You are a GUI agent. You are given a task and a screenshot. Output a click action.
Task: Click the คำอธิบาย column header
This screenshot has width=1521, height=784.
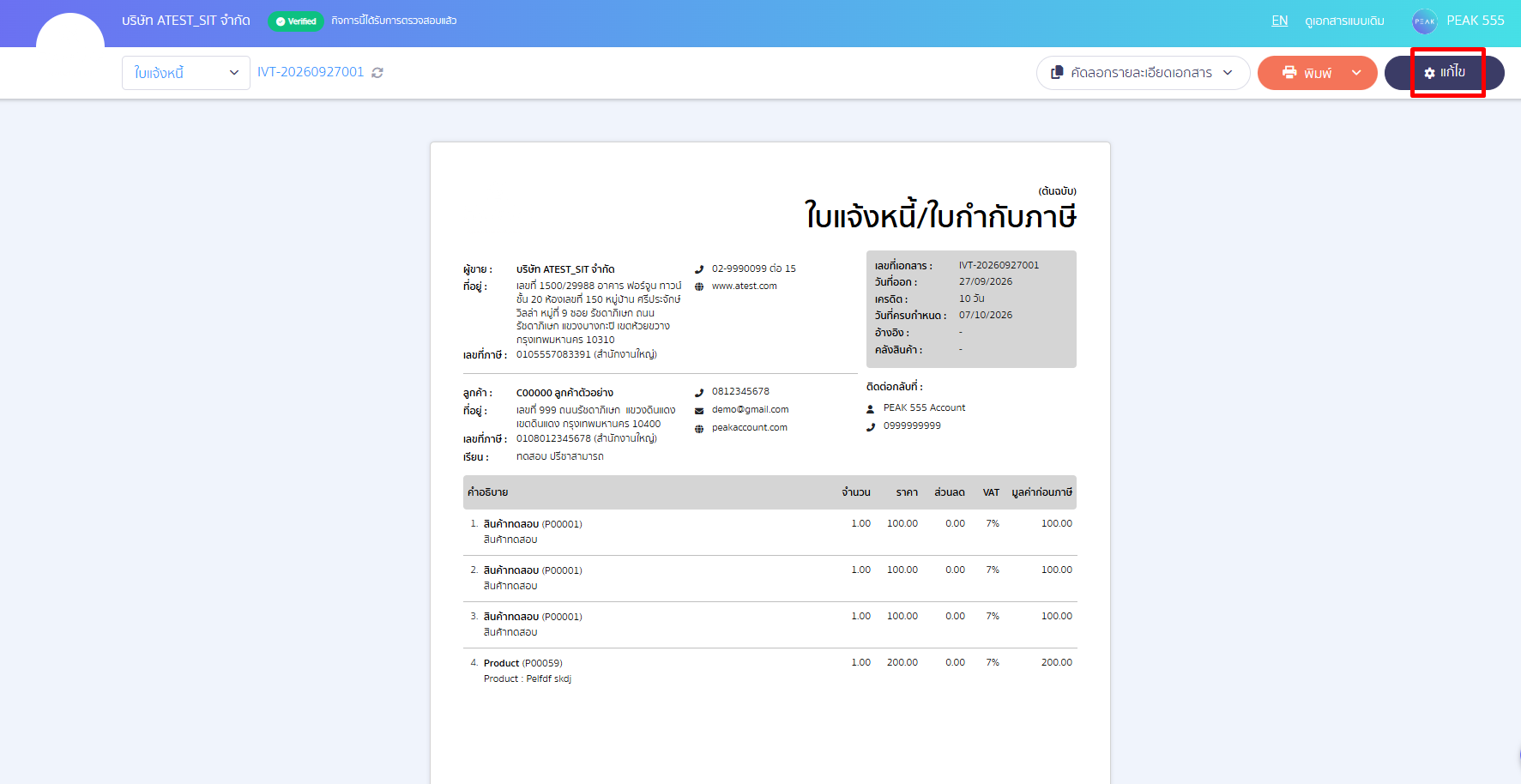[x=487, y=492]
